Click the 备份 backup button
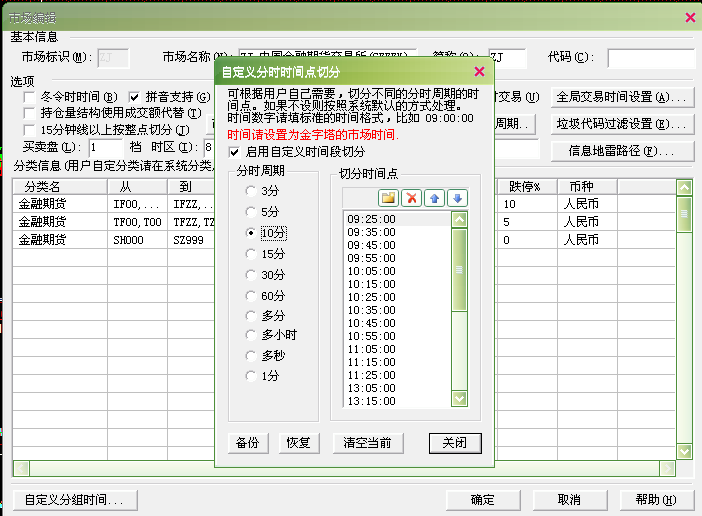Screen dimensions: 702x516 [x=248, y=443]
